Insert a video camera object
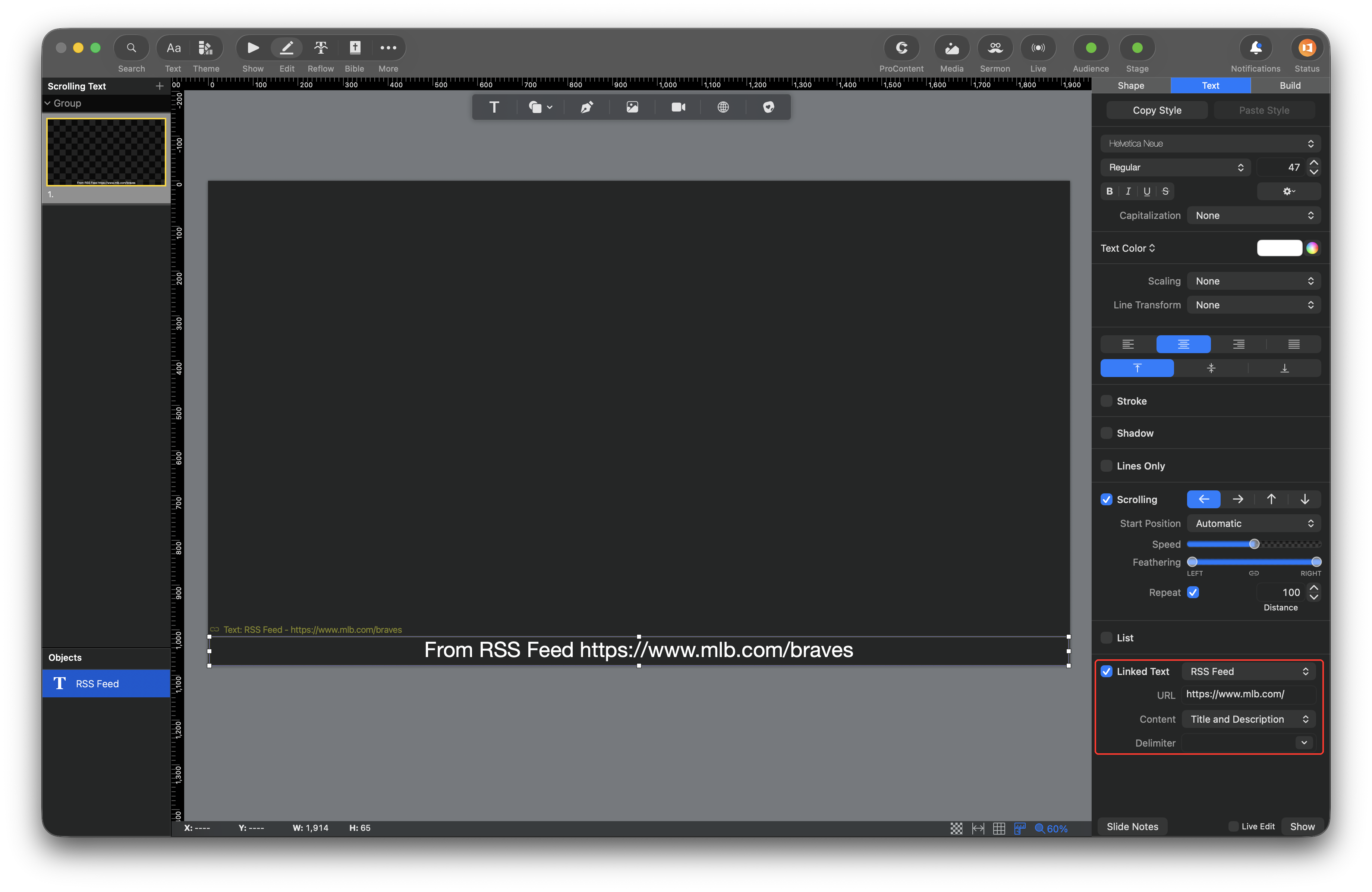The image size is (1372, 892). pyautogui.click(x=678, y=107)
